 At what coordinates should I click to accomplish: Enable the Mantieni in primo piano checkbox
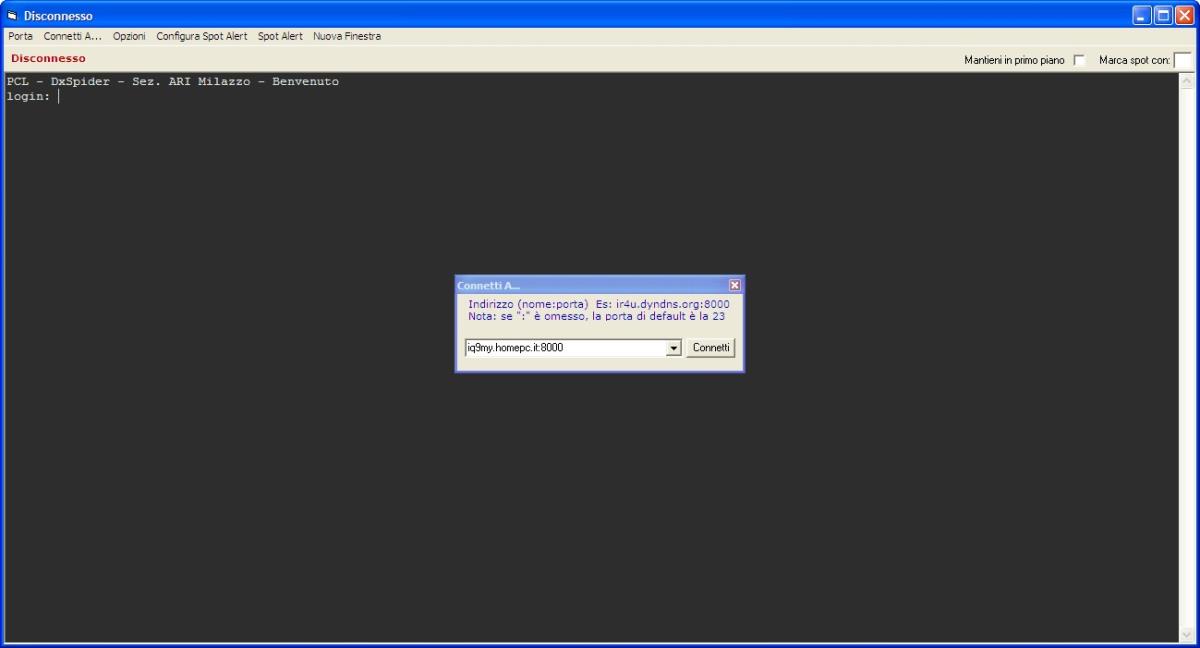click(x=1079, y=60)
